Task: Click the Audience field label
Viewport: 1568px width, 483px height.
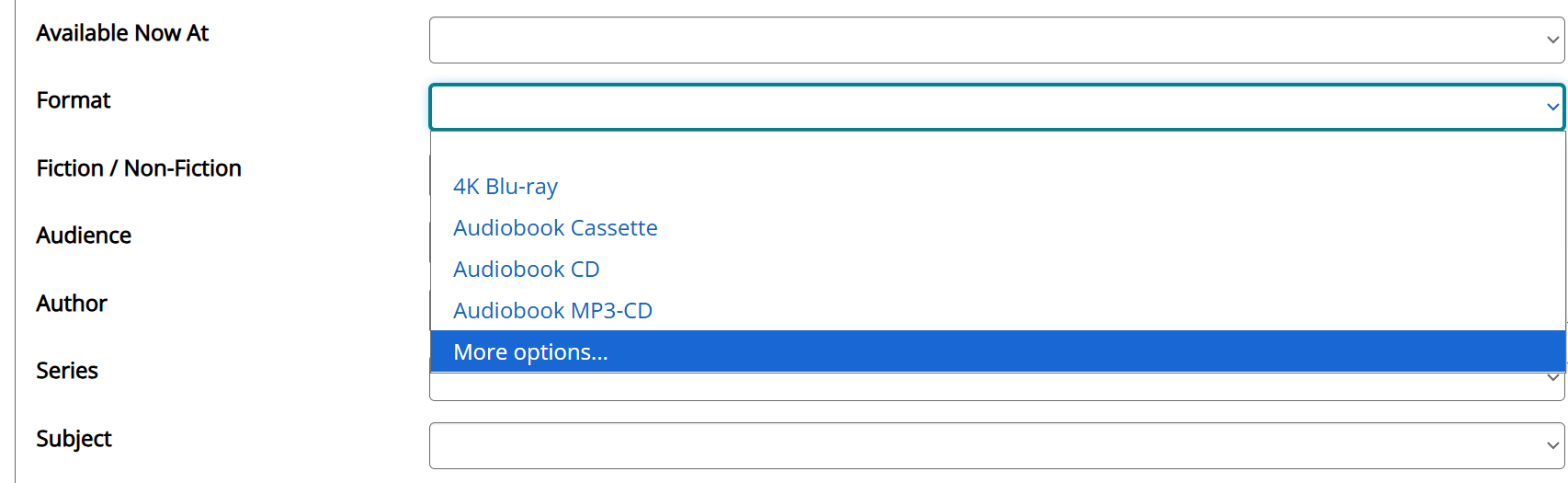Action: click(84, 236)
